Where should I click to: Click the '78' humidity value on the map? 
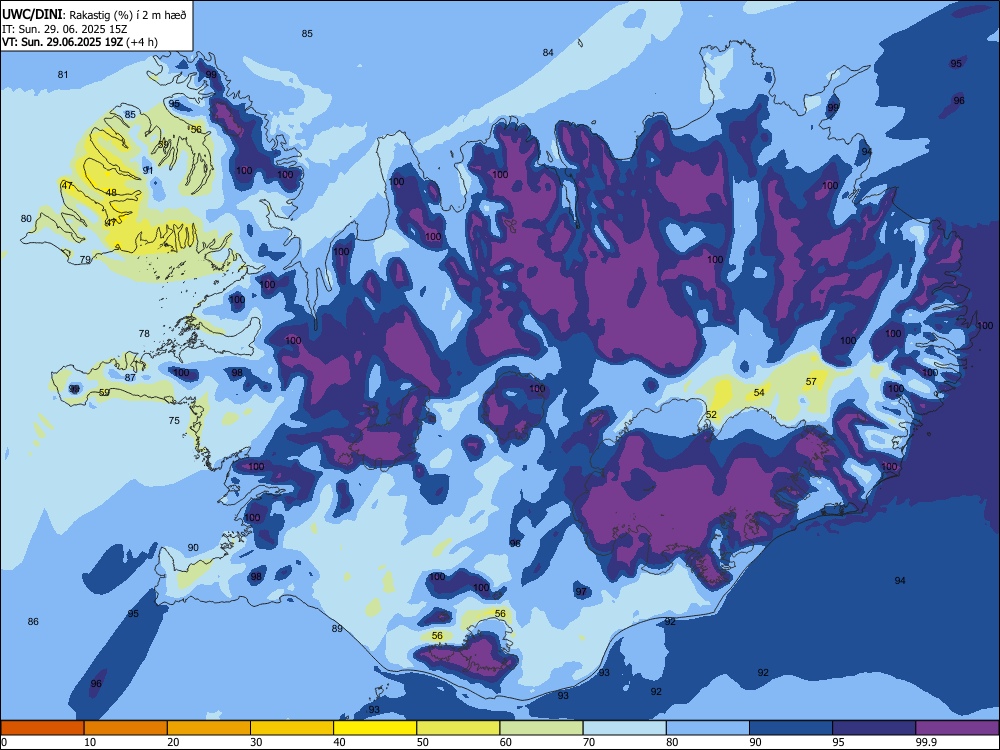pos(144,334)
